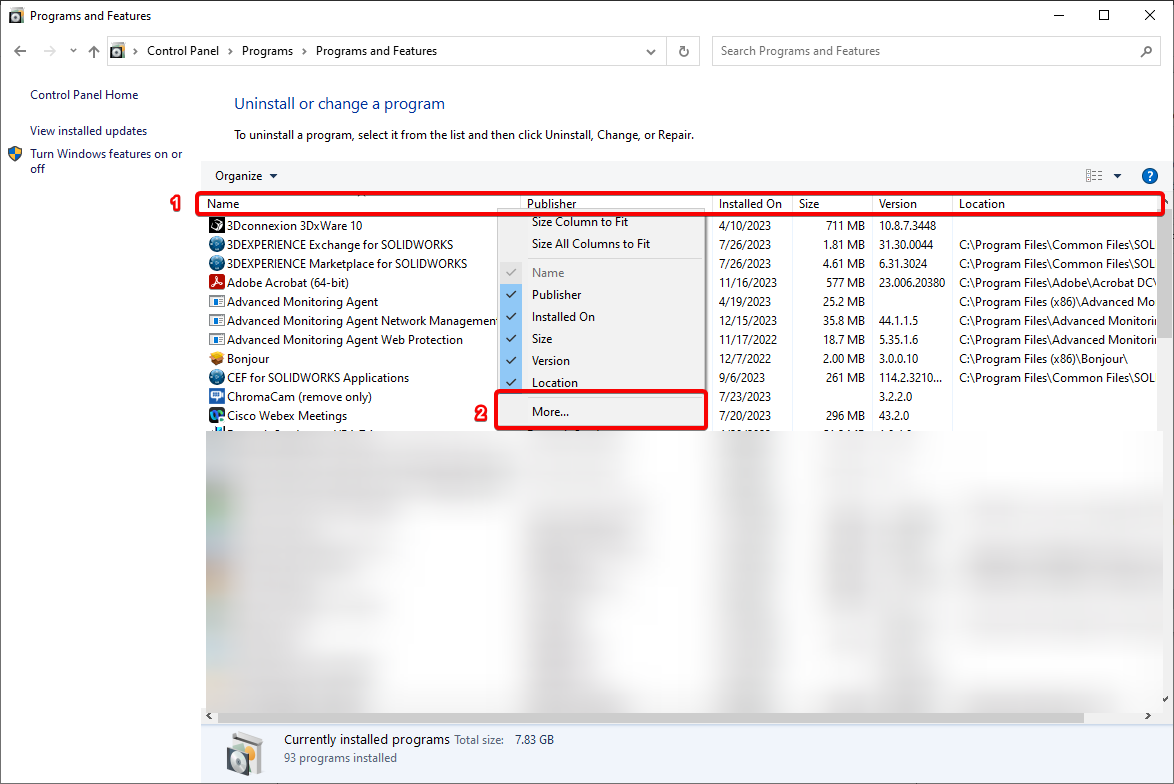Expand chevron before Control Panel breadcrumb

[136, 51]
